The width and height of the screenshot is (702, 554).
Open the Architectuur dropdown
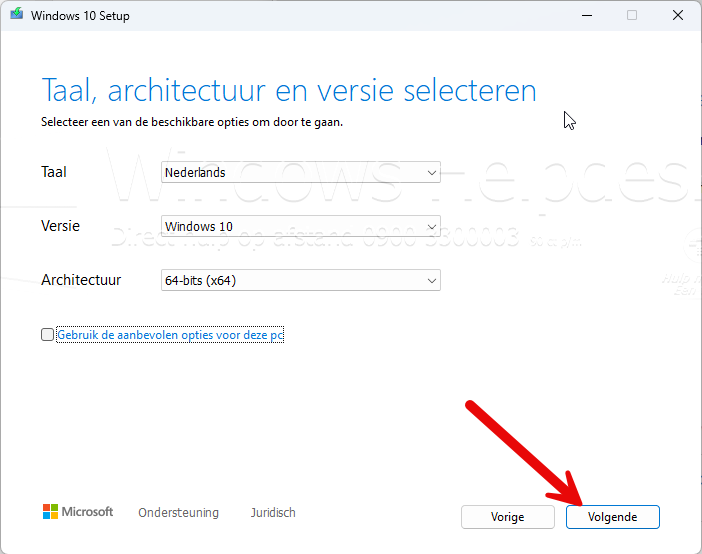[x=301, y=280]
